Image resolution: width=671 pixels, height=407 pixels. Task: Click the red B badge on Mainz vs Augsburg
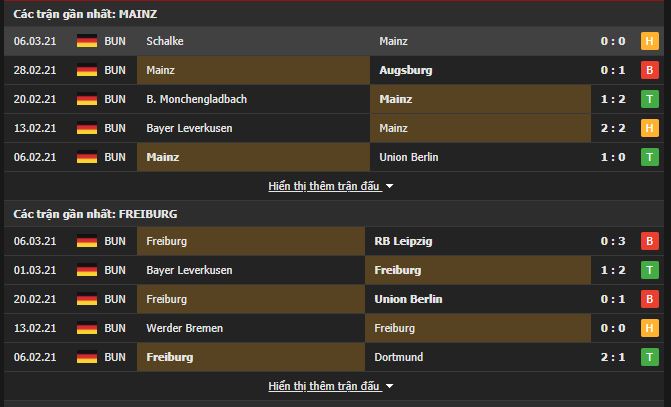(x=650, y=70)
